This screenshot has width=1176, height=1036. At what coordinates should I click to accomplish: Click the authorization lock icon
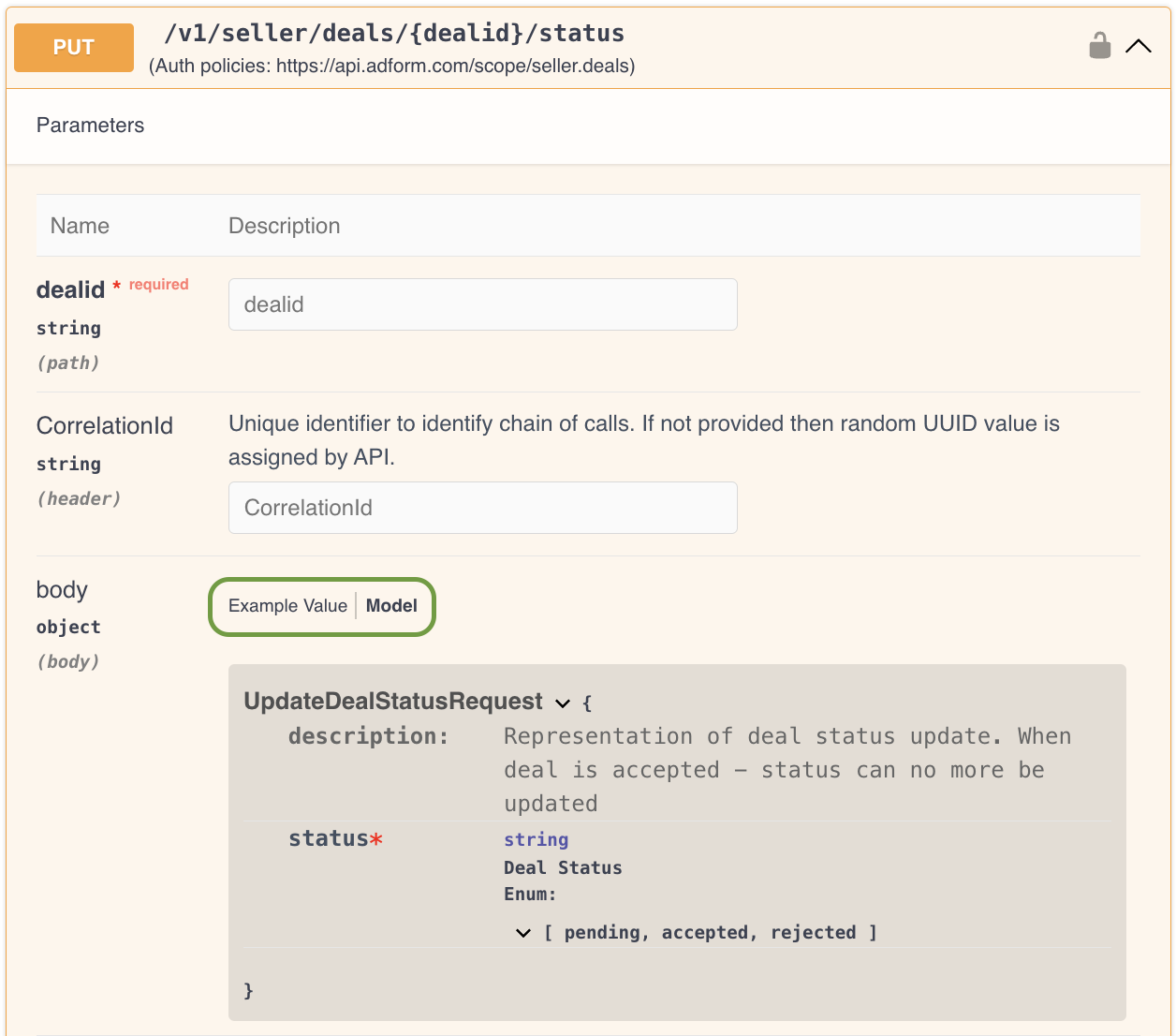1100,45
